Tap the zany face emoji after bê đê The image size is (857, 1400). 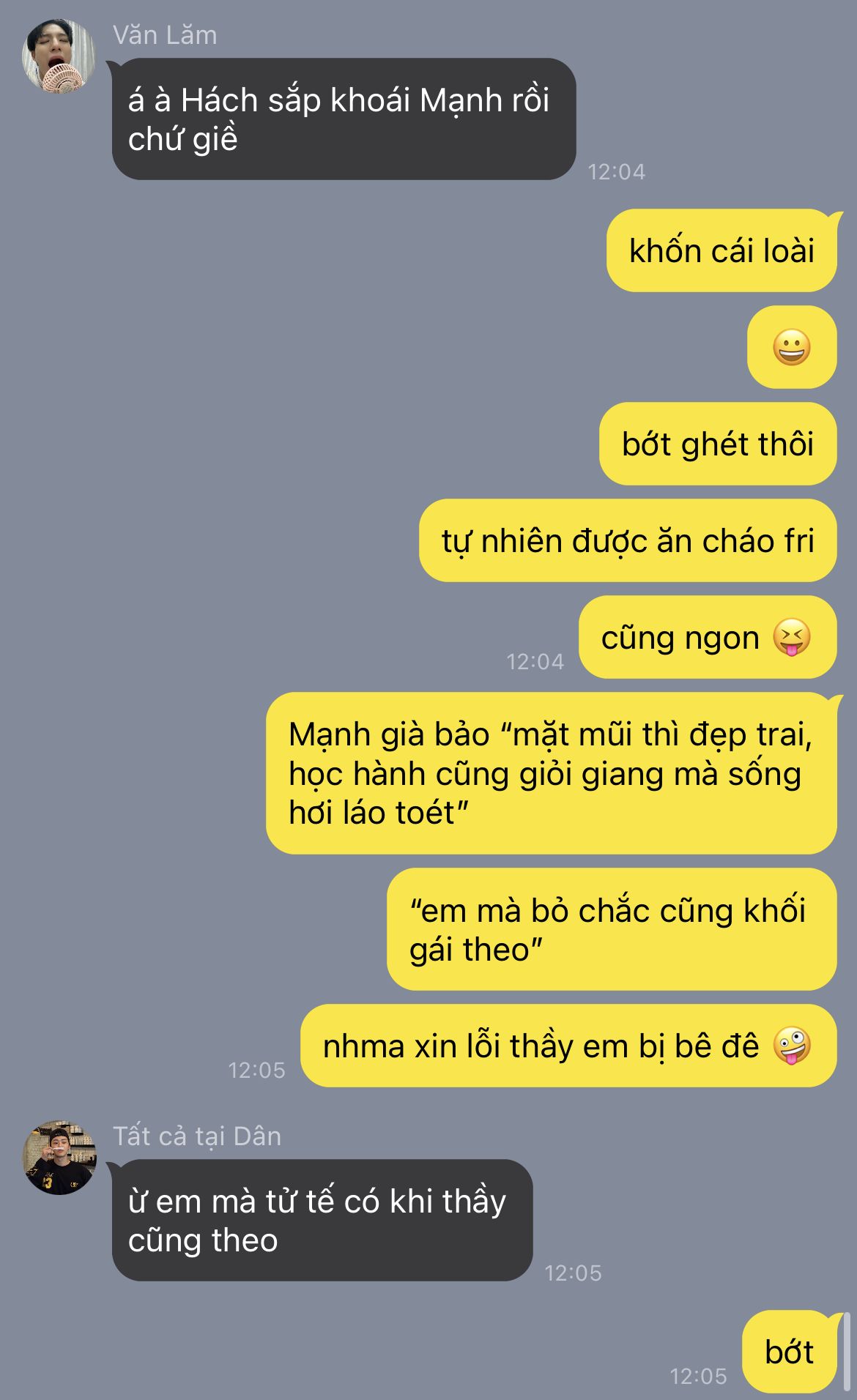click(792, 1046)
